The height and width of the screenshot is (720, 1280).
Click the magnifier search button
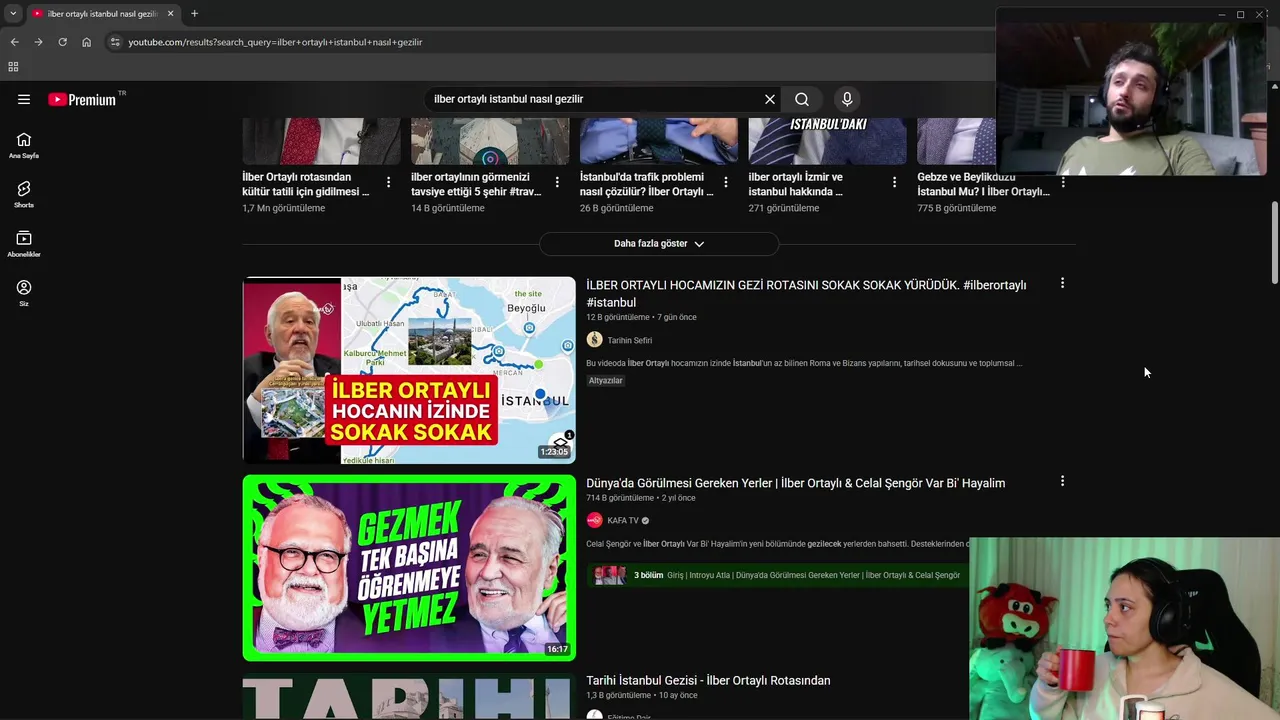802,99
